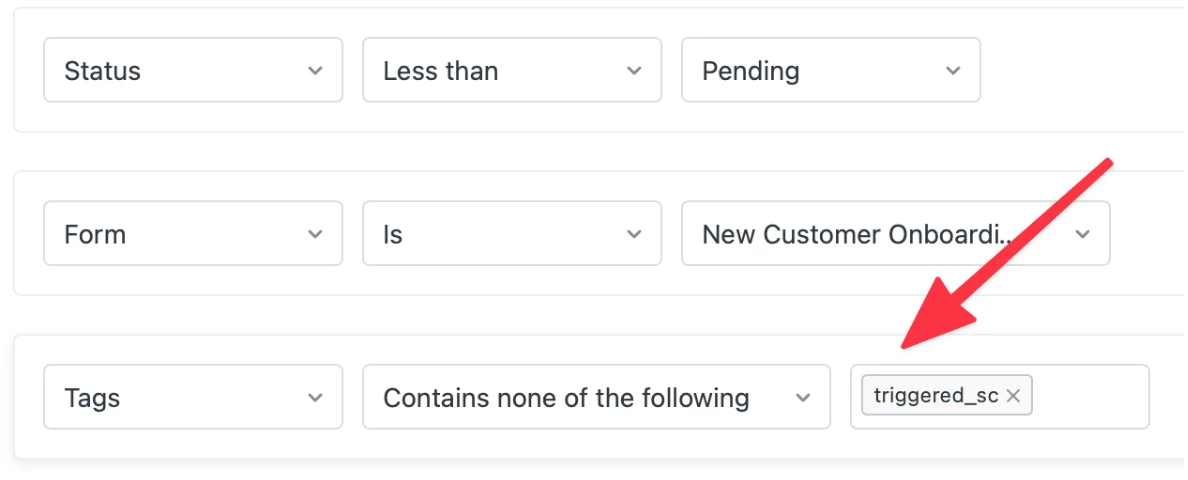Open the Form field dropdown
This screenshot has height=480, width=1188.
click(x=180, y=235)
